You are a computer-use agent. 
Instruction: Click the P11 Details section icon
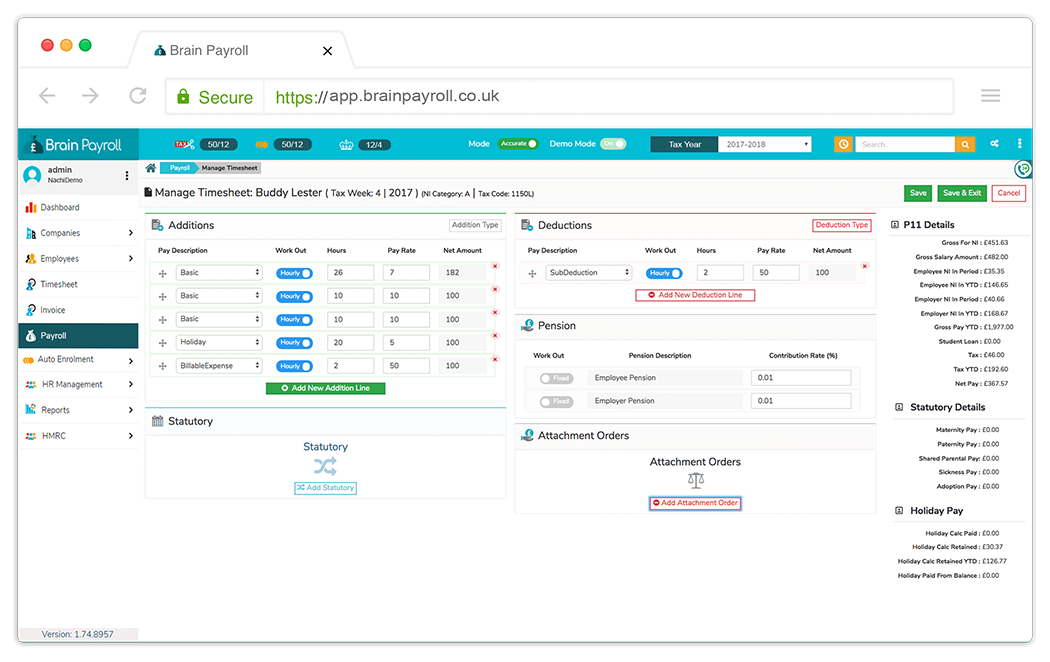tap(895, 225)
